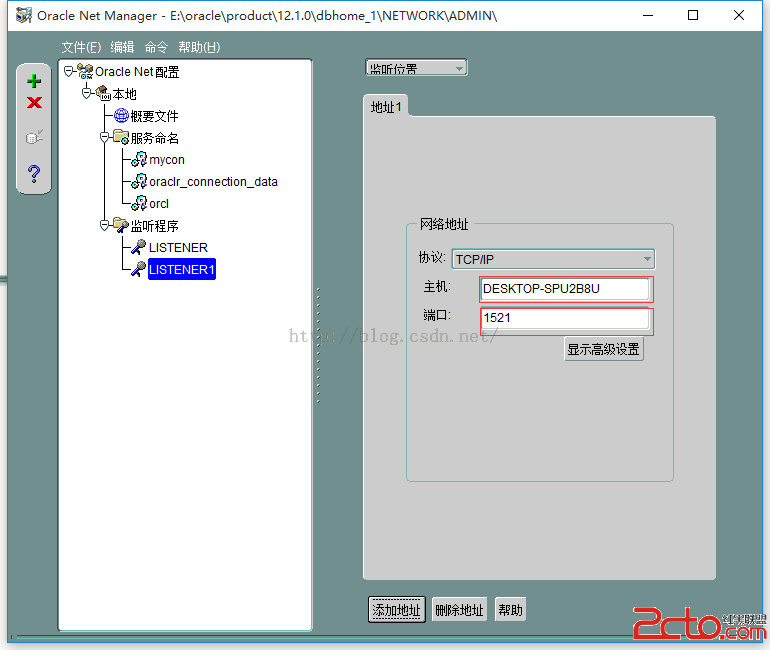
Task: Click the mycon service icon
Action: (139, 160)
